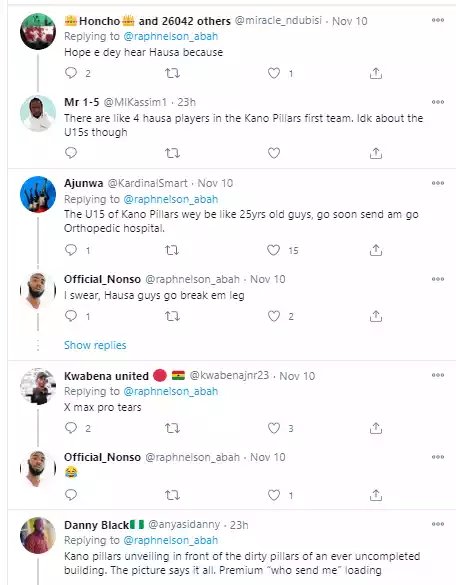456x585 pixels.
Task: Reply to the 'Hope e dey hear Hausa' tweet
Action: click(71, 73)
